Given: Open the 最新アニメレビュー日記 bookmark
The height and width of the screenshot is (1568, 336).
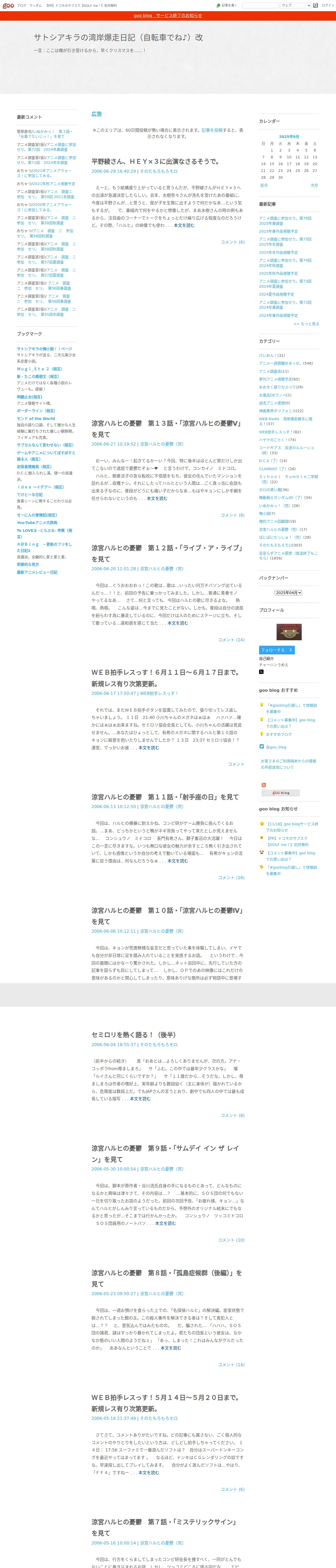Looking at the screenshot, I should pos(37,572).
